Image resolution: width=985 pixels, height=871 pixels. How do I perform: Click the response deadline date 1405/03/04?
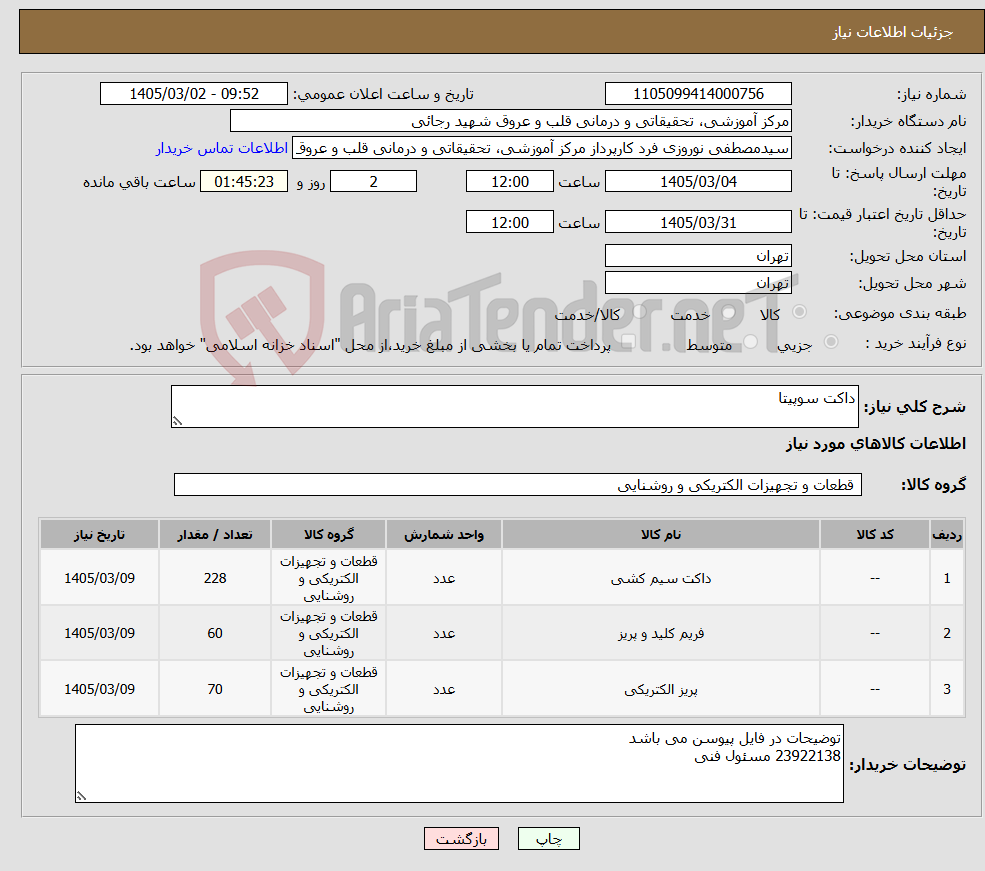click(698, 181)
